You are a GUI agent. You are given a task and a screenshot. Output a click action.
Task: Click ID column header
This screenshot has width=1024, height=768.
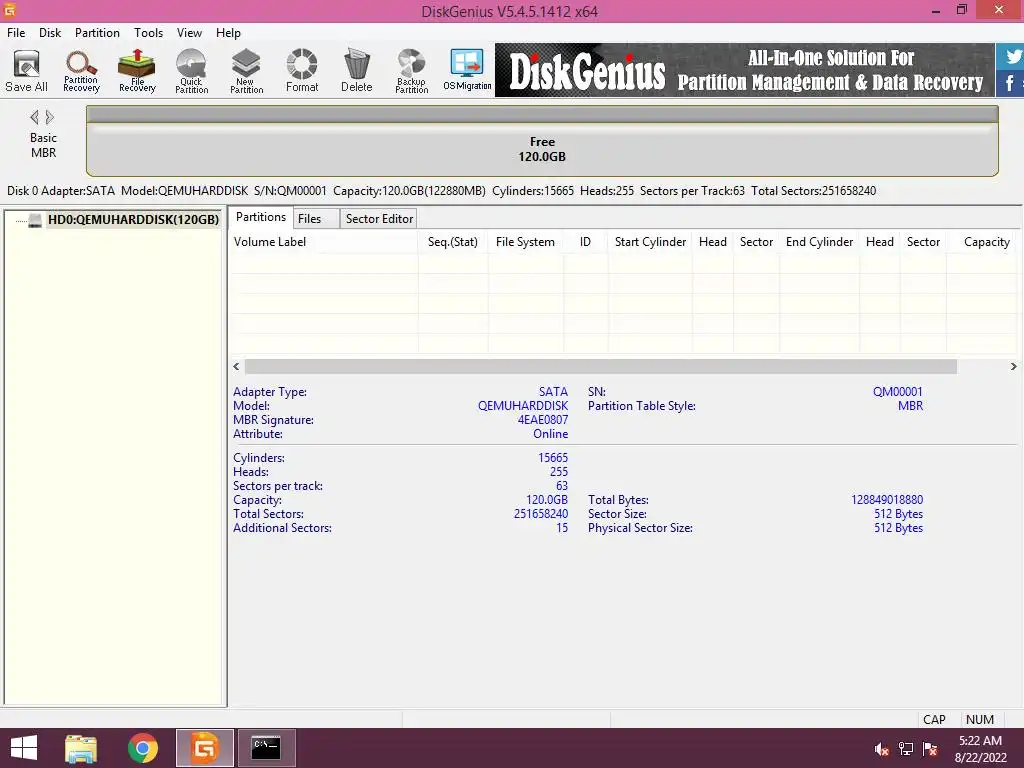[x=585, y=242]
